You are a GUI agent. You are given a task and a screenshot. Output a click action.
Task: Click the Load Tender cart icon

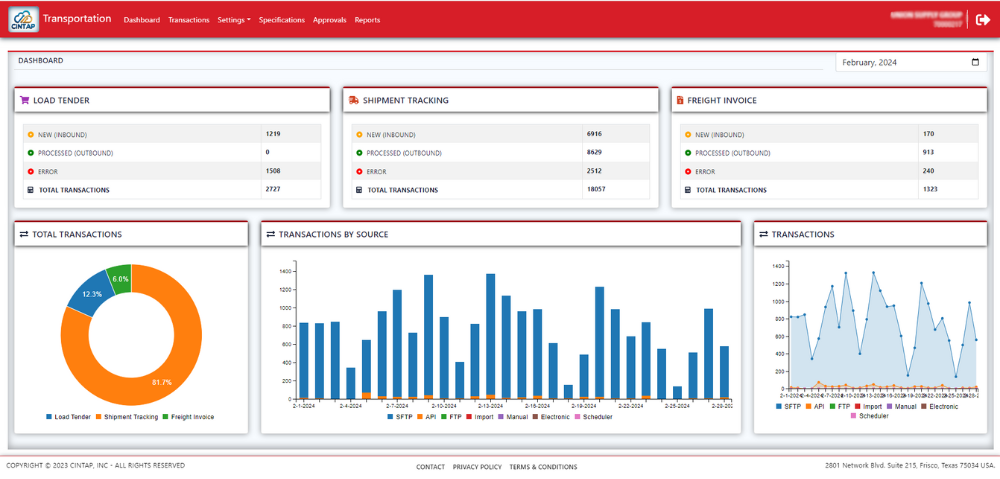coord(25,100)
